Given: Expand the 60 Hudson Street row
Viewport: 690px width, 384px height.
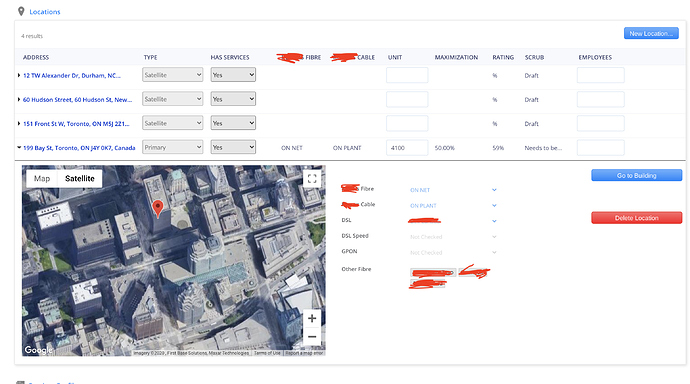Looking at the screenshot, I should (19, 99).
